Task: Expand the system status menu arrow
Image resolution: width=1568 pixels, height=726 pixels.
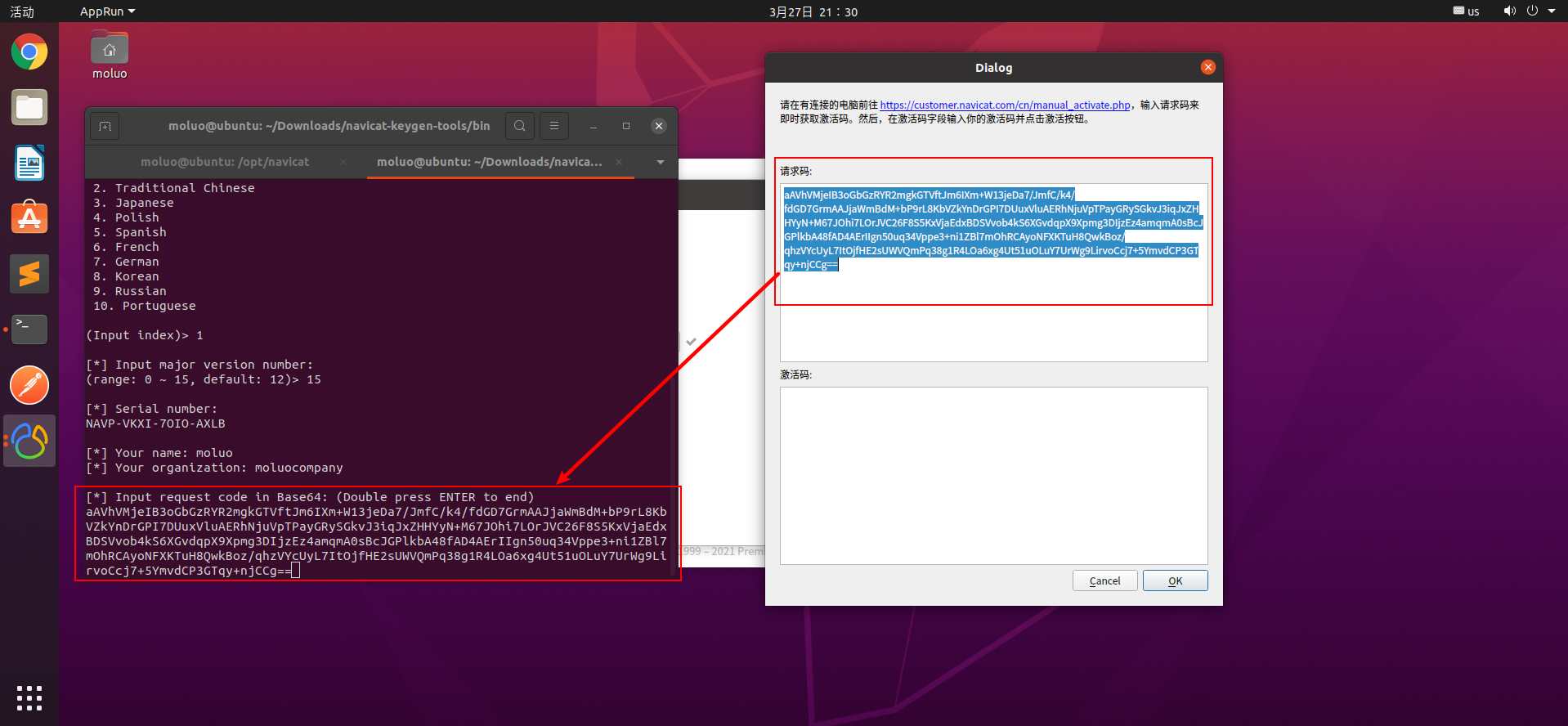Action: tap(1551, 11)
